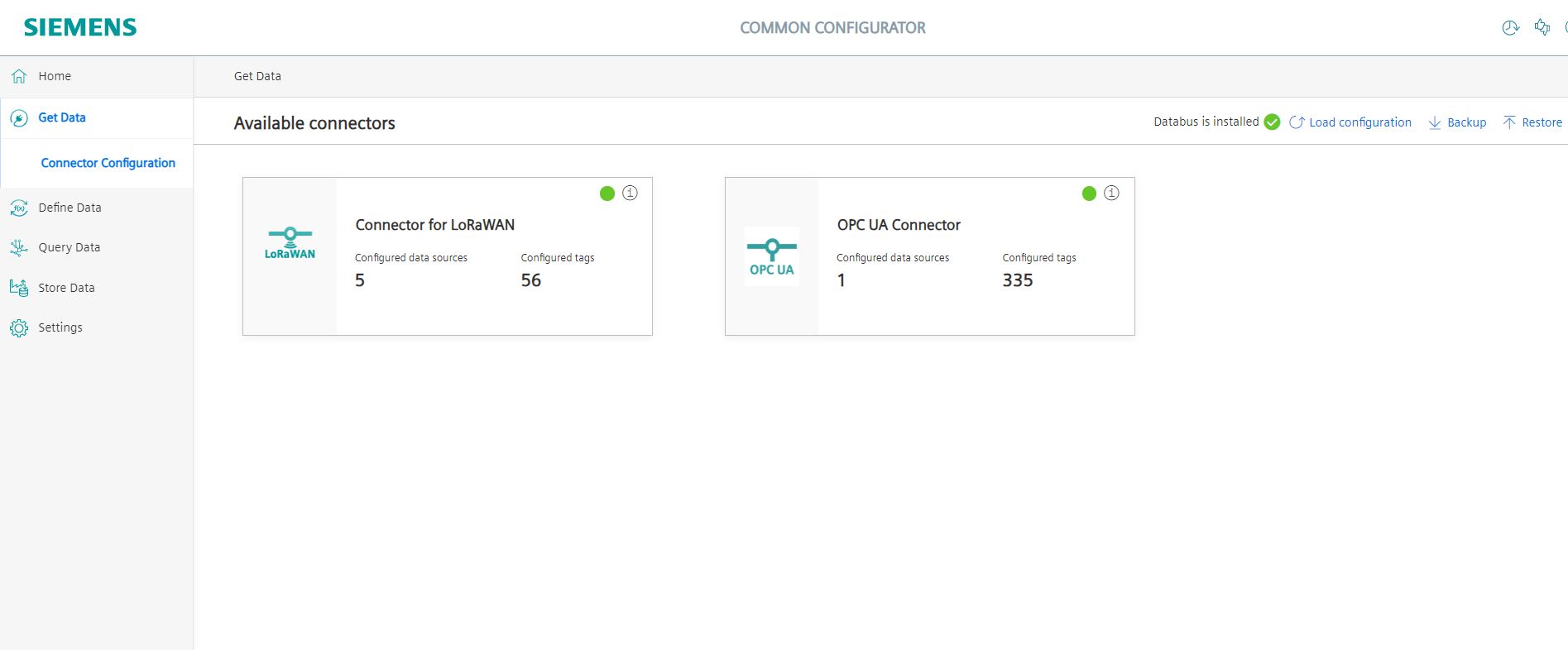The image size is (1568, 650).
Task: Click Available connectors heading
Action: pyautogui.click(x=314, y=123)
